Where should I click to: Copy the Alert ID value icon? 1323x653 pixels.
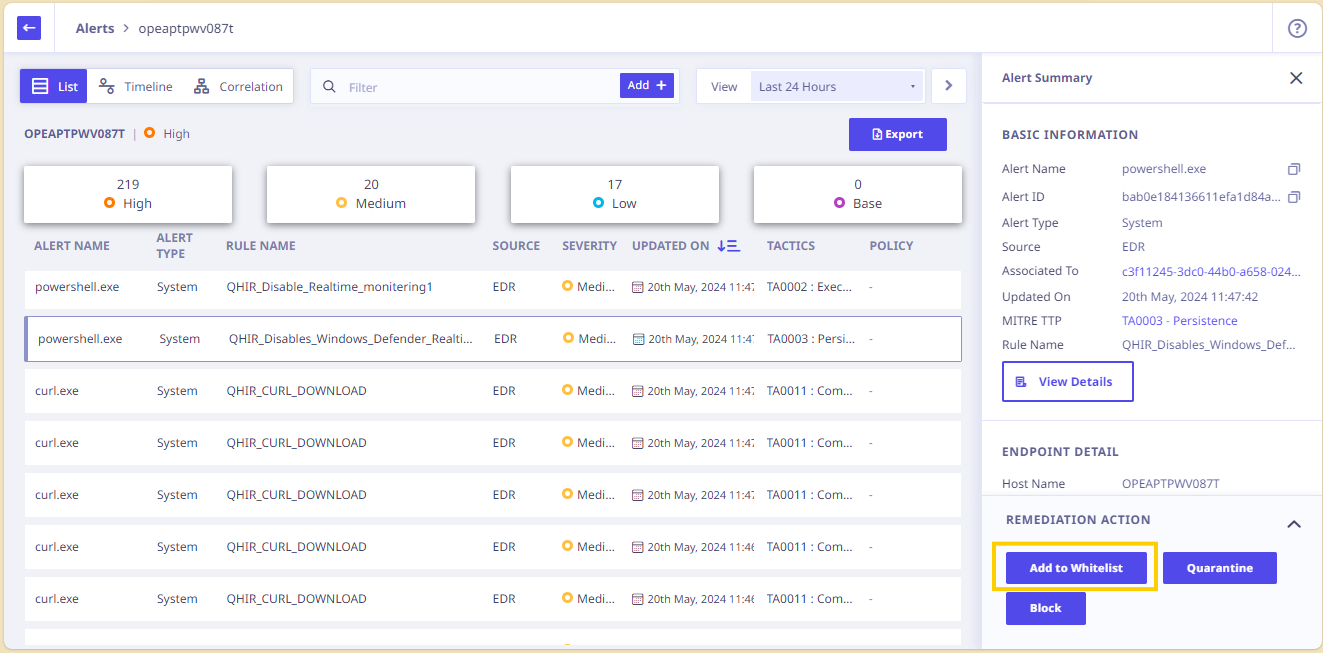click(x=1293, y=197)
